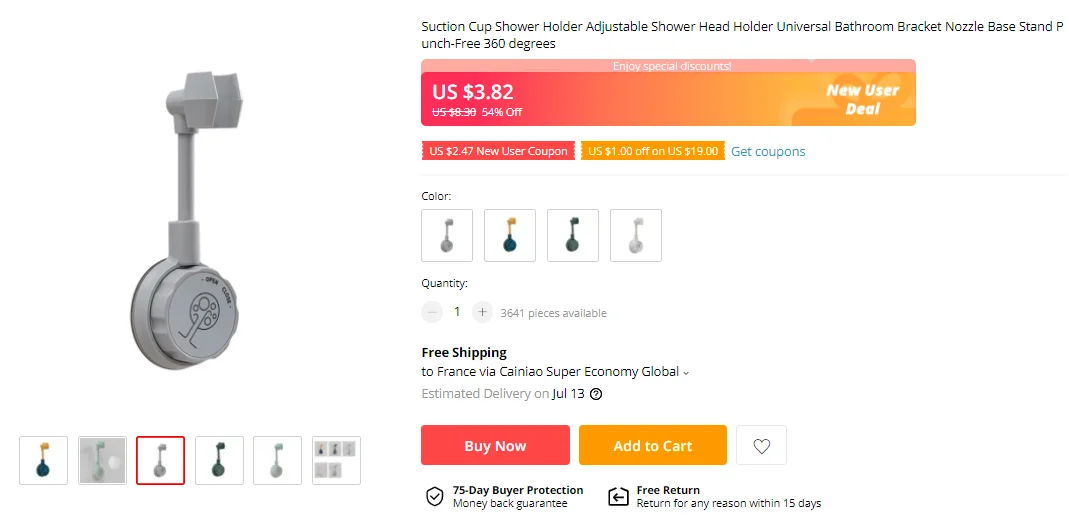The height and width of the screenshot is (526, 1069).
Task: Click the estimated delivery help icon
Action: (x=596, y=394)
